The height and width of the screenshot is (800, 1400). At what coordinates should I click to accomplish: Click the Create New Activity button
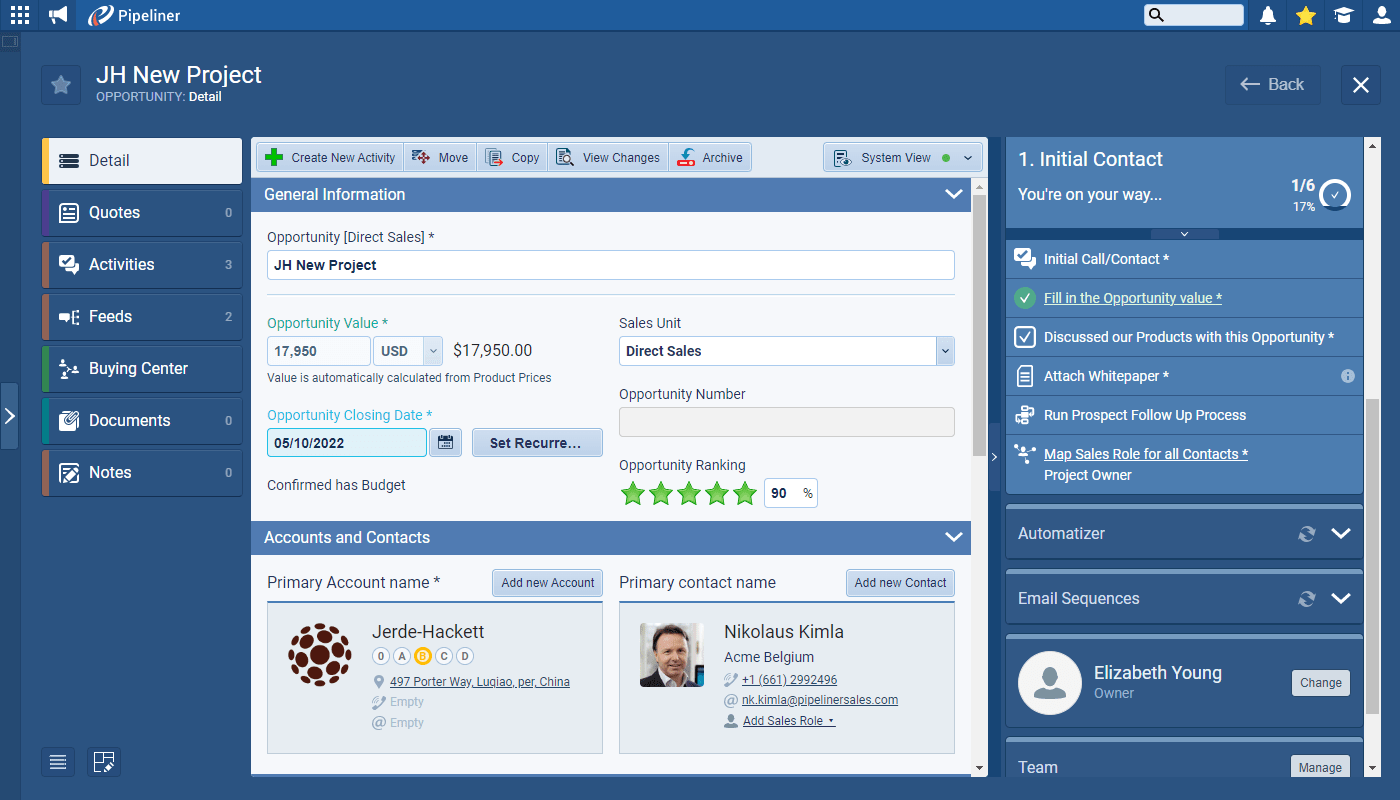pos(331,158)
